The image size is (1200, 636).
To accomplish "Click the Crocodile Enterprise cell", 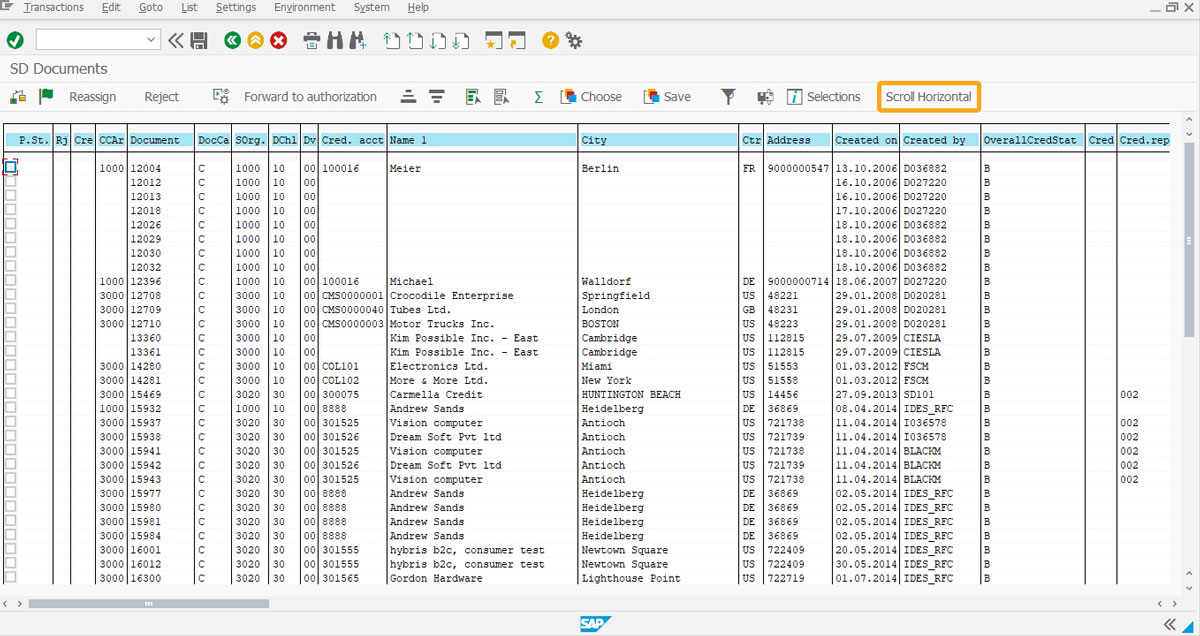I will pyautogui.click(x=452, y=296).
